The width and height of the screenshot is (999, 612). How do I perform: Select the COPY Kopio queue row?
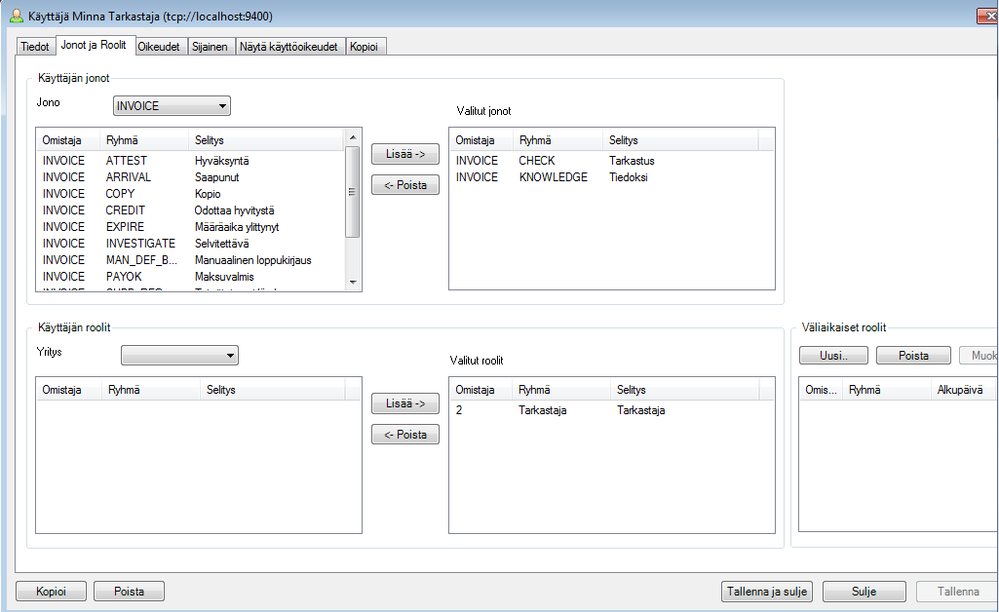(190, 194)
